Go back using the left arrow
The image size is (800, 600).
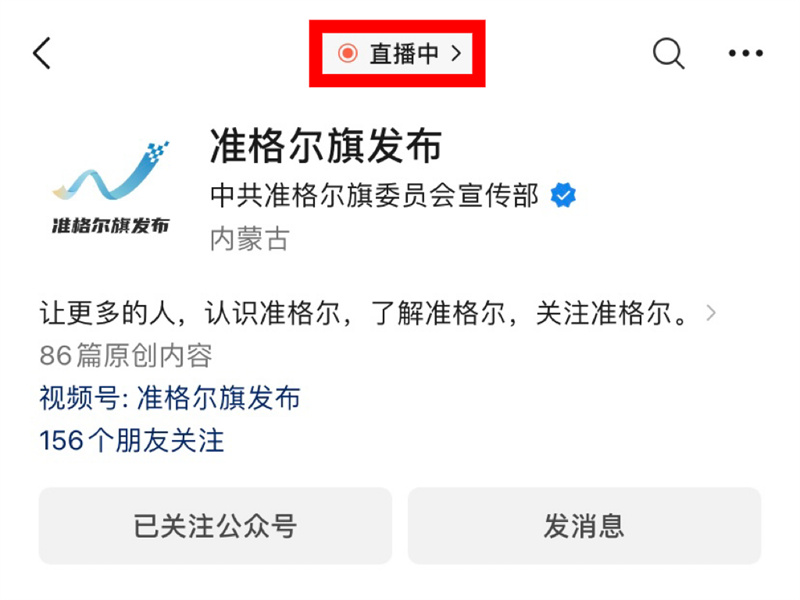coord(42,53)
